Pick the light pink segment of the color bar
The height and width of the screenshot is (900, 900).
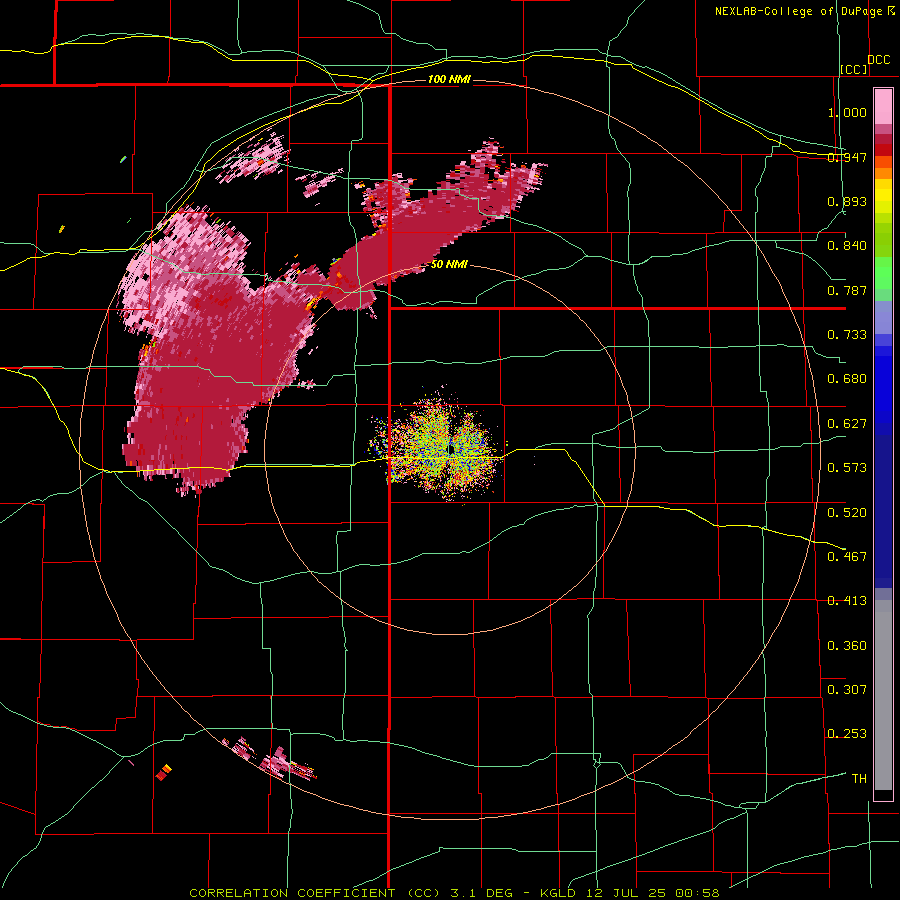point(883,106)
